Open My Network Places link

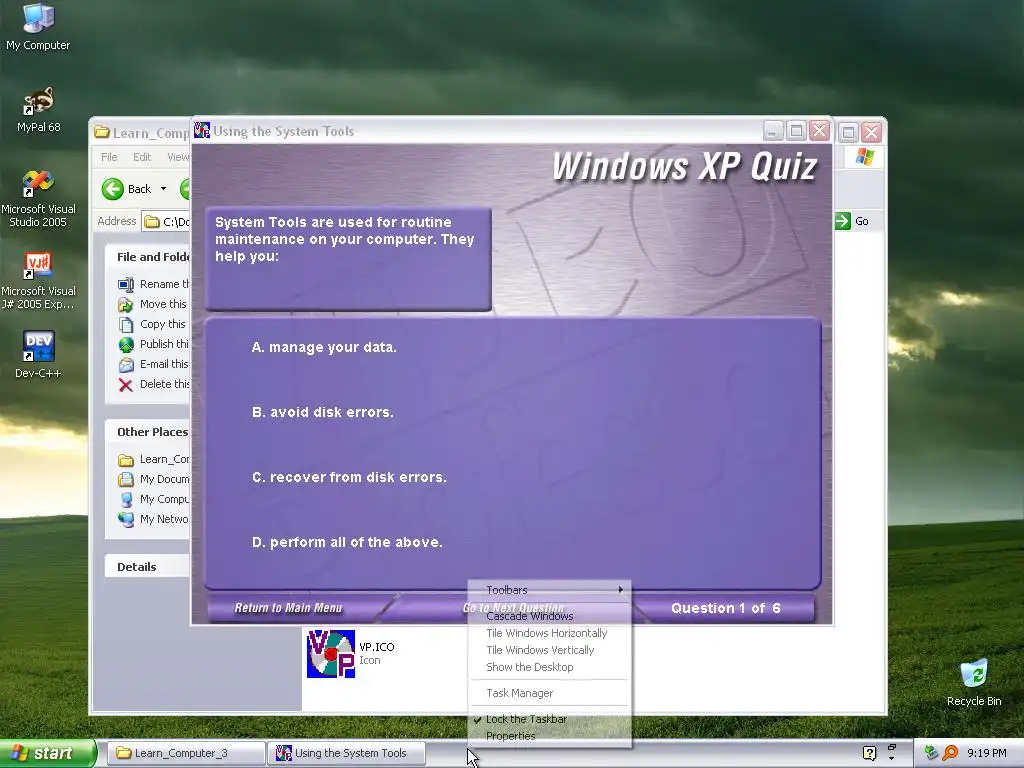pos(153,519)
